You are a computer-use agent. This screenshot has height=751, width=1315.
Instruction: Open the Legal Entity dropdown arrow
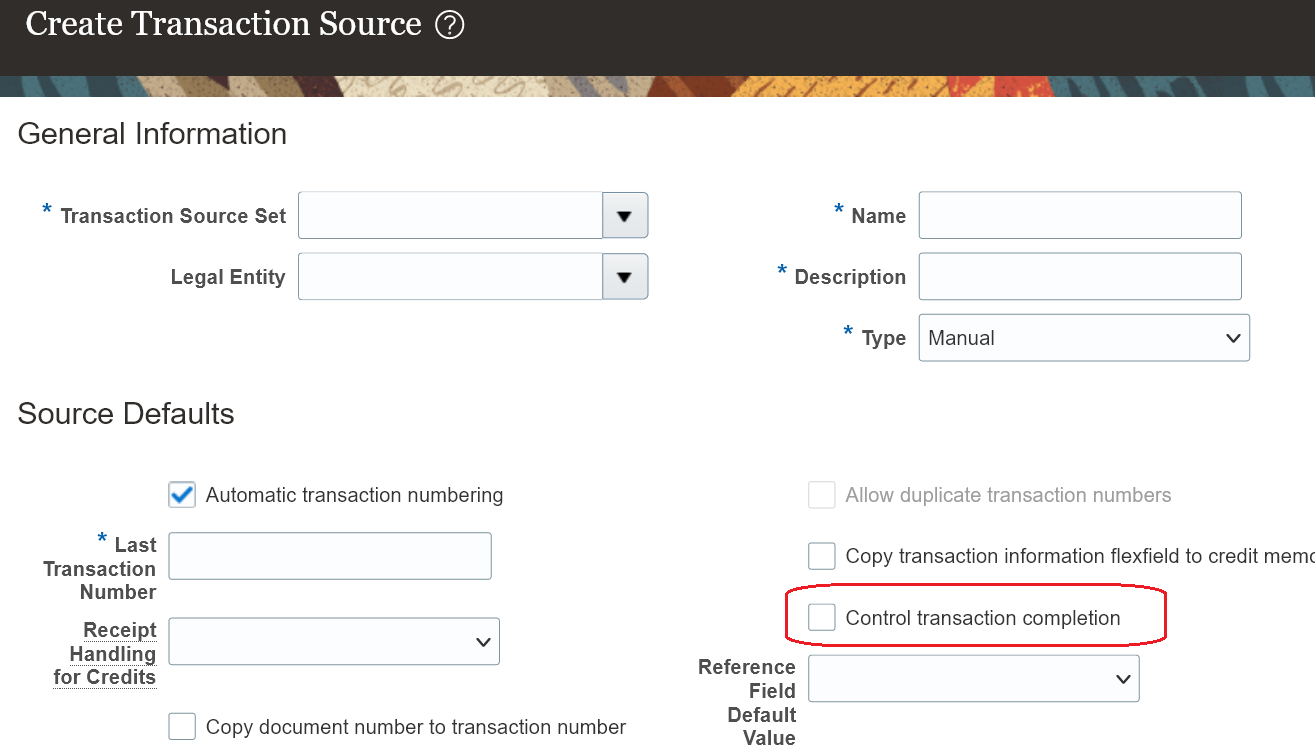click(625, 277)
